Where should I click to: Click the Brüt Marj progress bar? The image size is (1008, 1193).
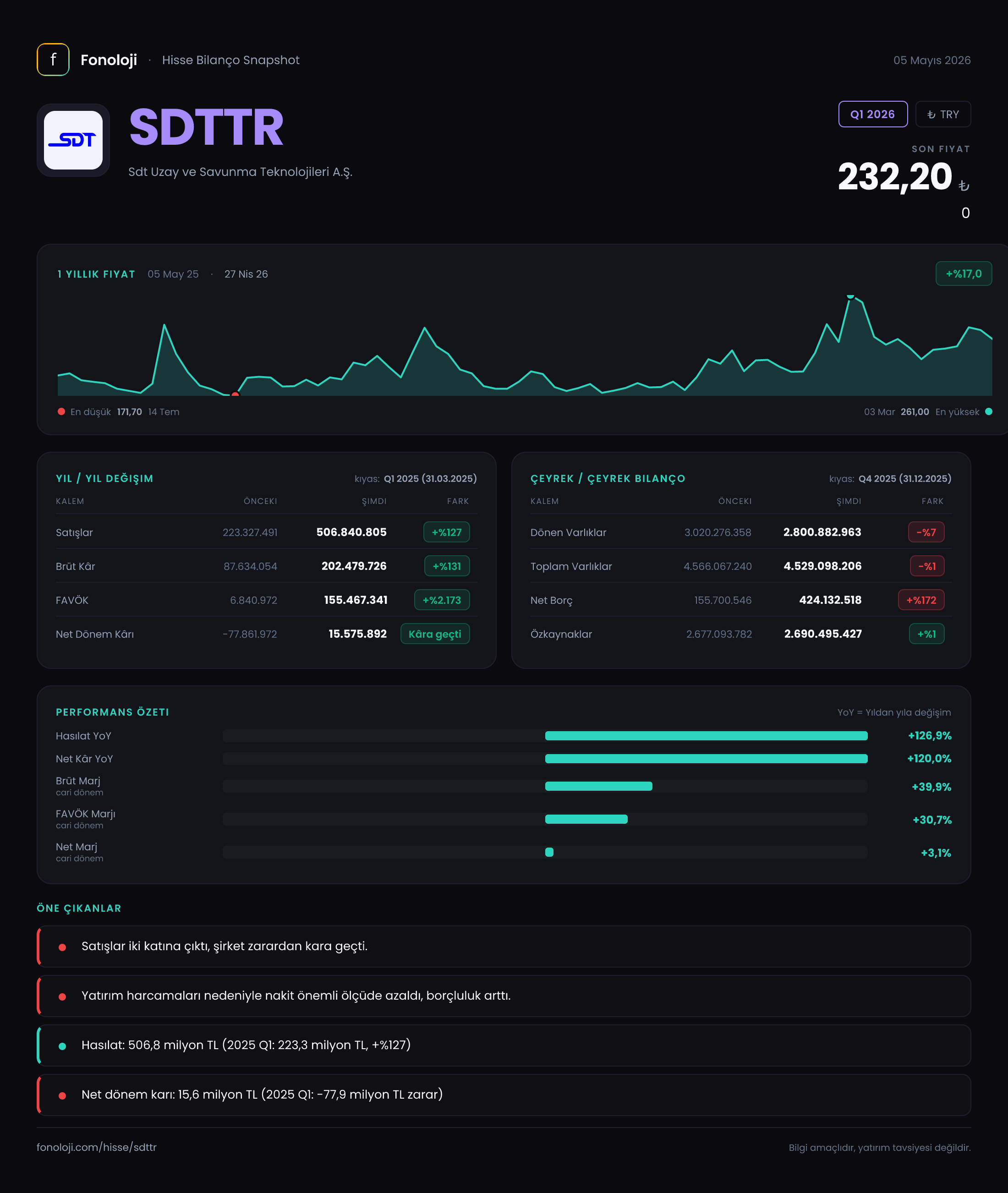[x=545, y=786]
